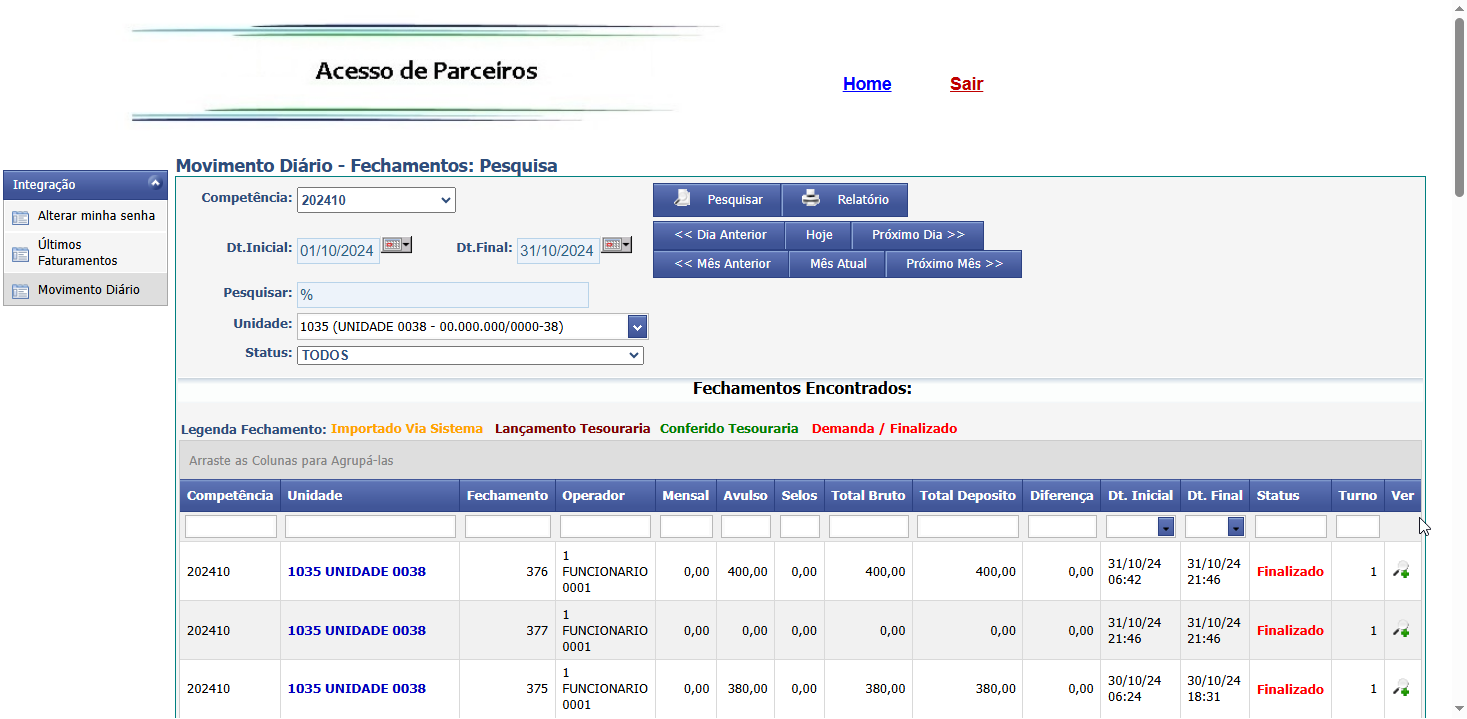1467x719 pixels.
Task: Open details for fechamento 376 magnifier icon
Action: tap(1401, 571)
